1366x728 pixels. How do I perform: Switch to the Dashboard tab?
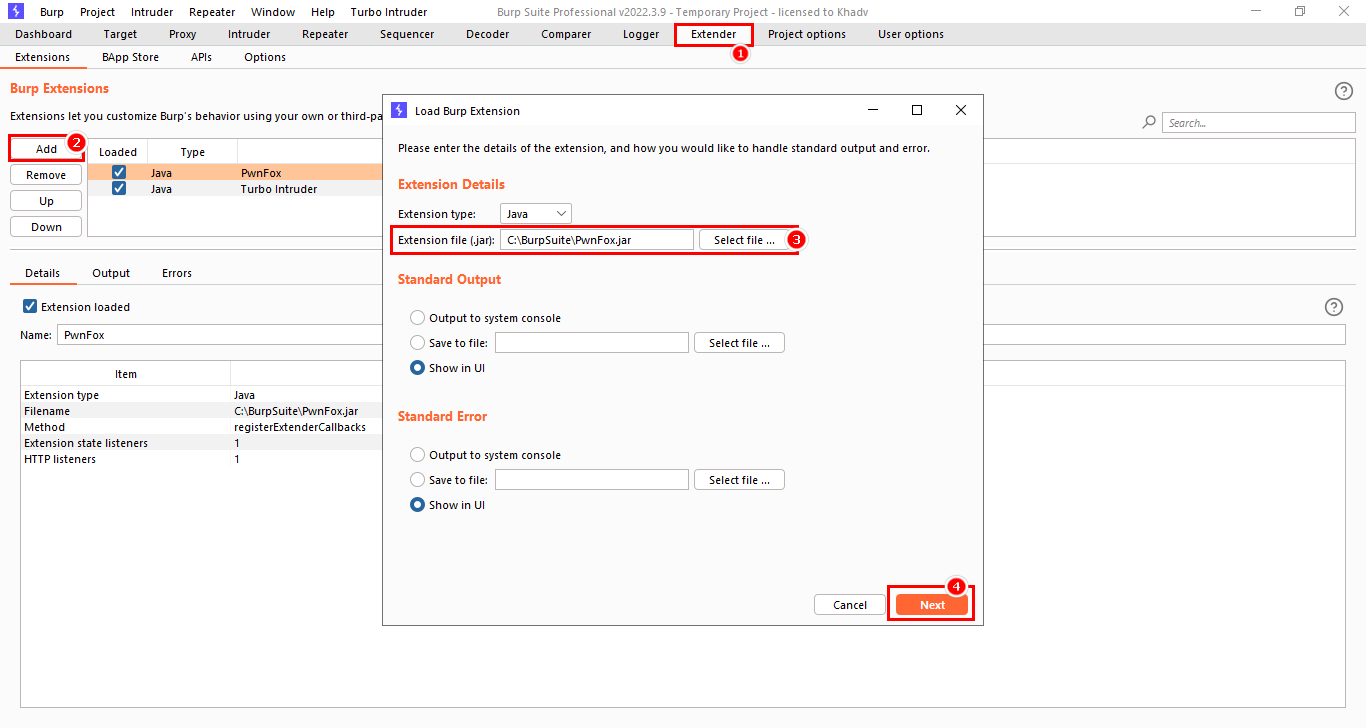pos(44,34)
